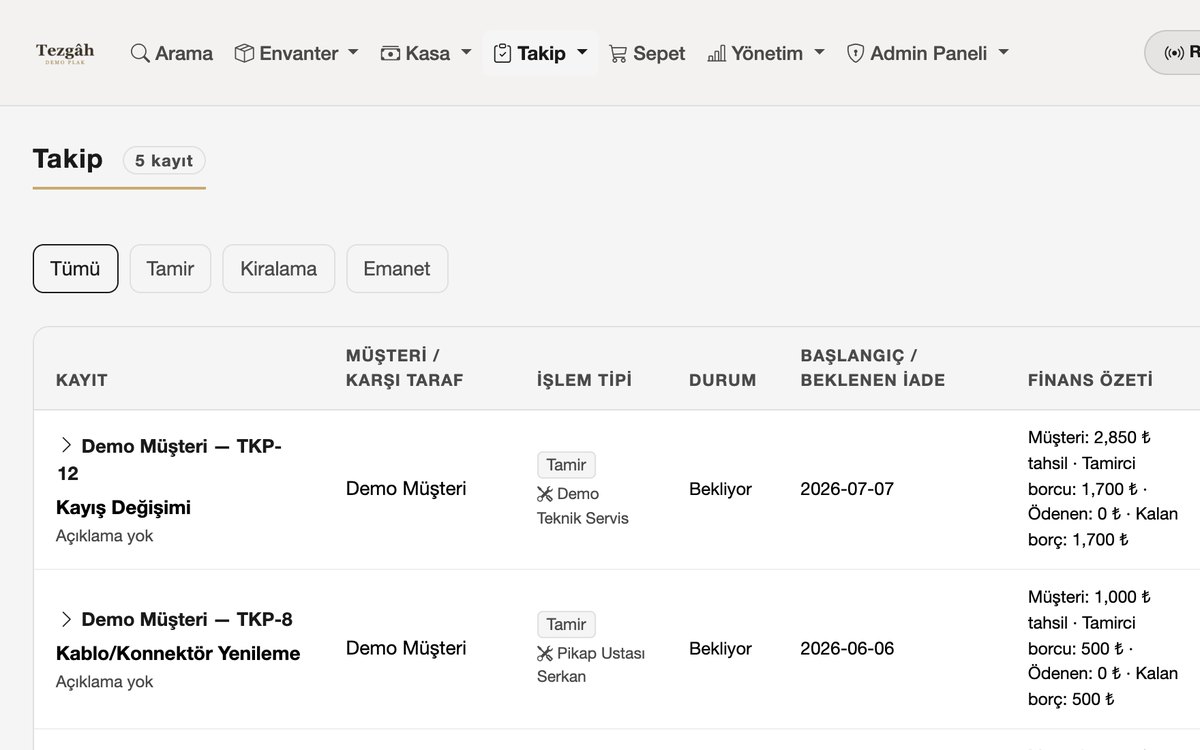Click the Bekliyor status in TKP-12 row
The height and width of the screenshot is (750, 1200).
click(x=720, y=489)
